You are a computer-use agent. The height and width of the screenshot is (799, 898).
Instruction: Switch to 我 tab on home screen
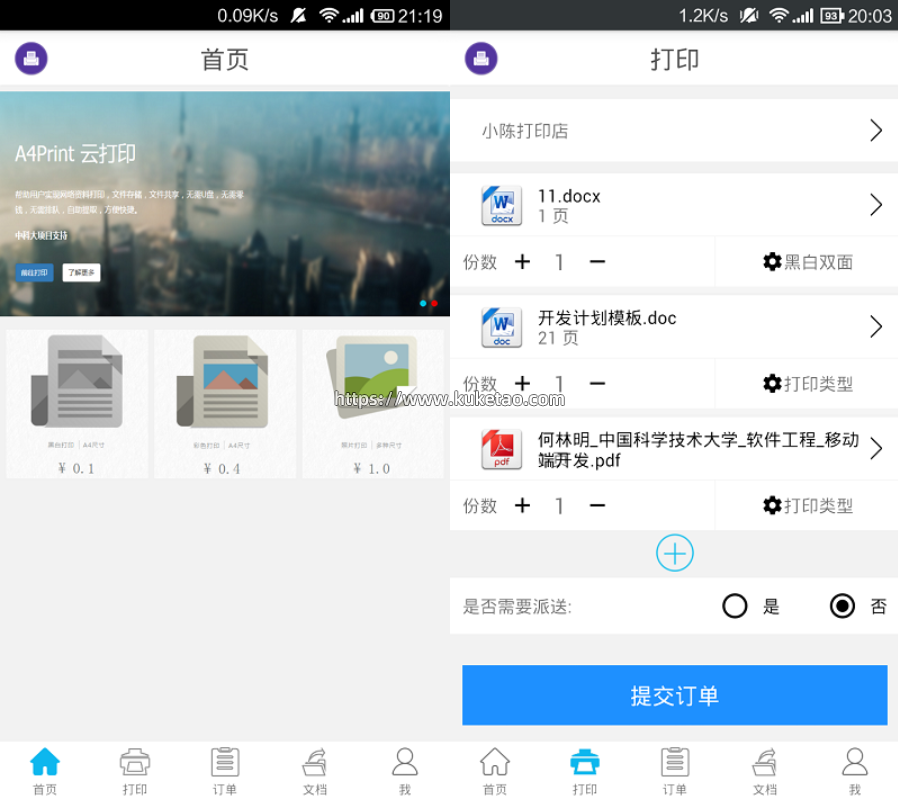point(405,772)
